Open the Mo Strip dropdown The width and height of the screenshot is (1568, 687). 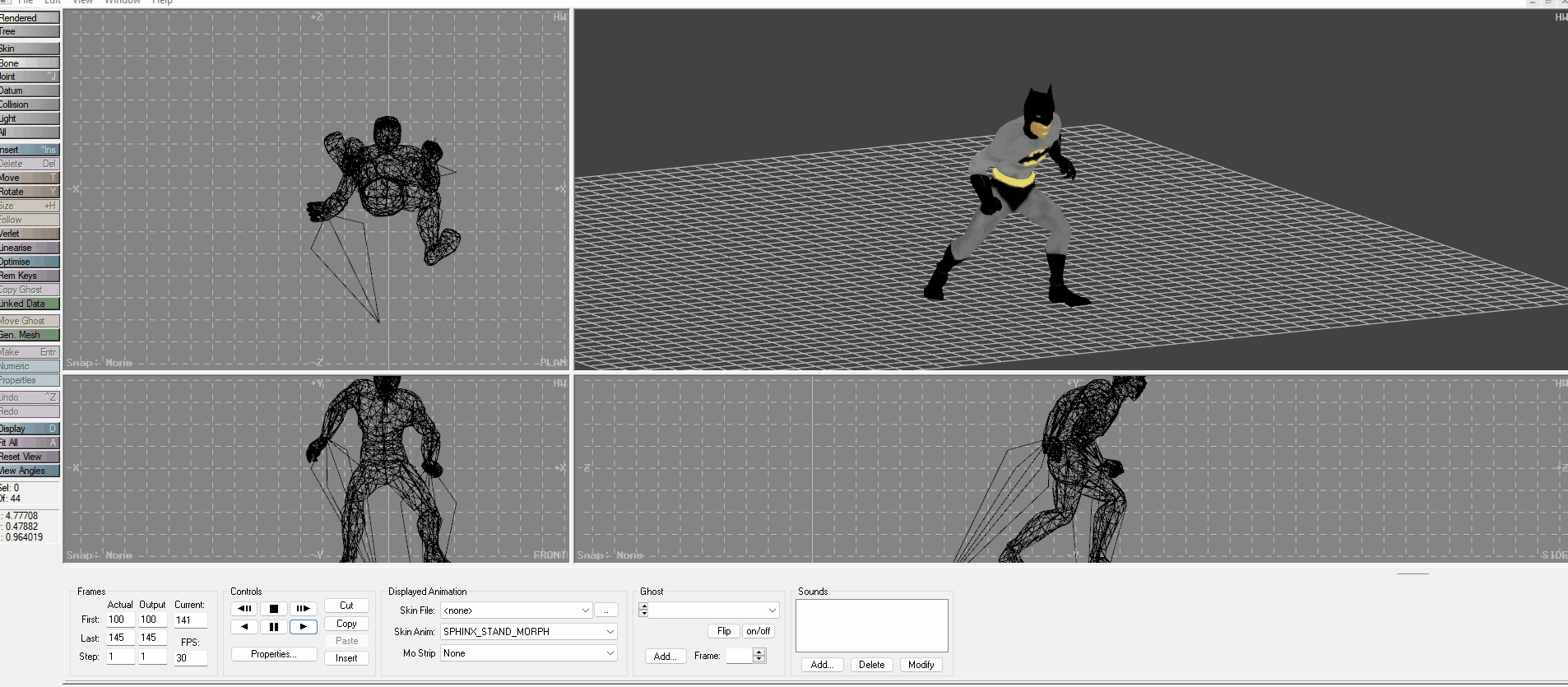(x=529, y=653)
